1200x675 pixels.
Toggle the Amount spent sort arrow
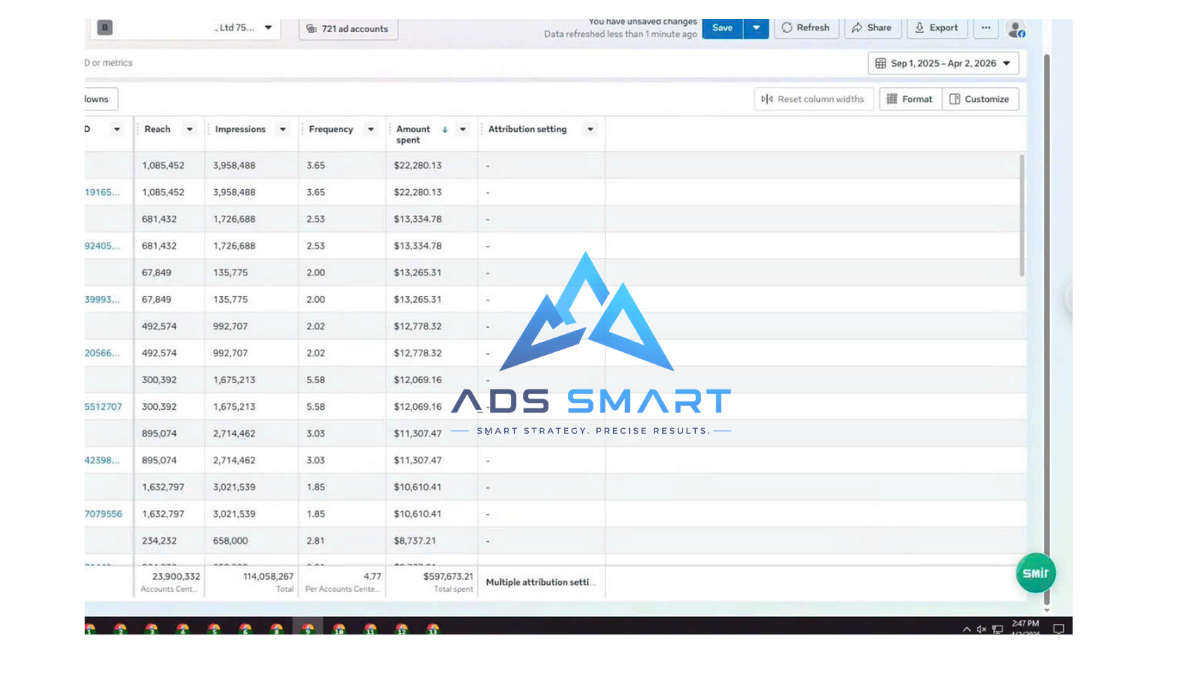tap(445, 129)
